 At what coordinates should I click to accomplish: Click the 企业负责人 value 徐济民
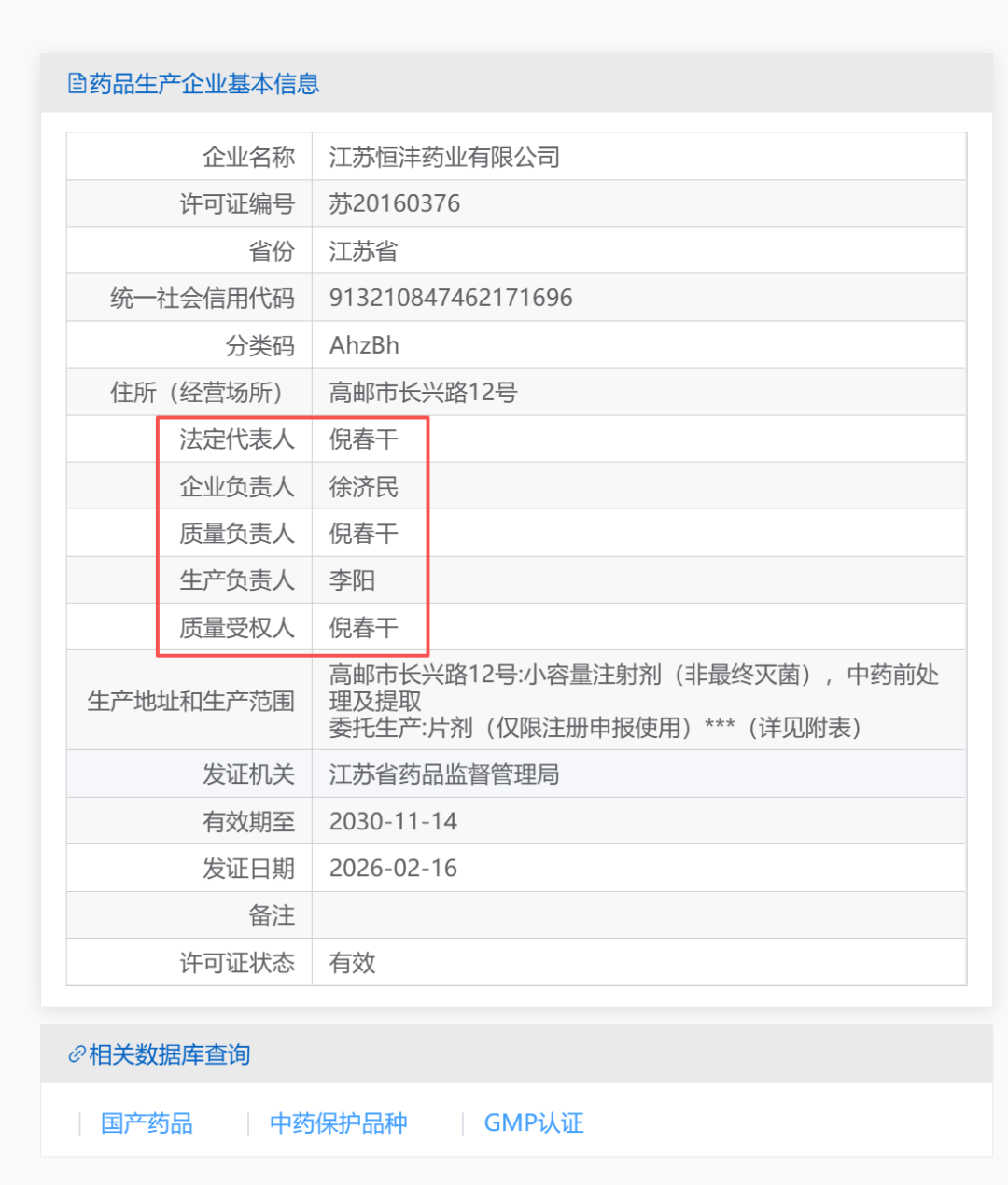pyautogui.click(x=363, y=487)
